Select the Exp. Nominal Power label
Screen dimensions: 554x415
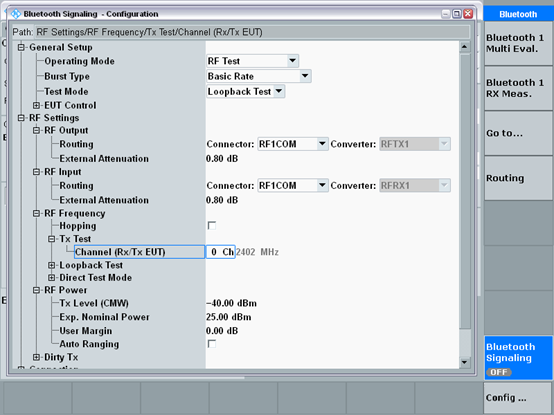tap(104, 317)
